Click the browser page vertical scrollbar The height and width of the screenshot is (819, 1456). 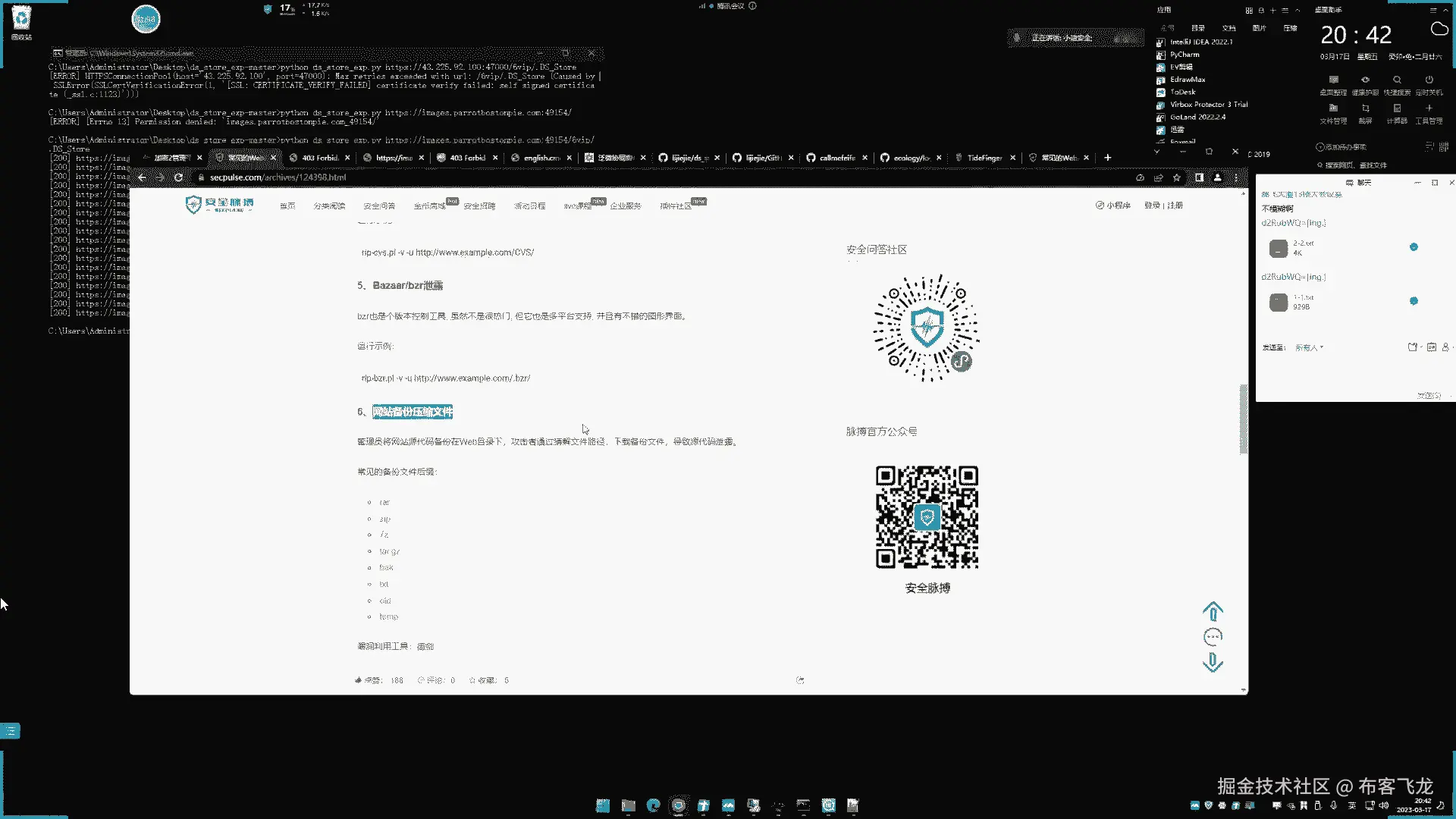[x=1243, y=419]
